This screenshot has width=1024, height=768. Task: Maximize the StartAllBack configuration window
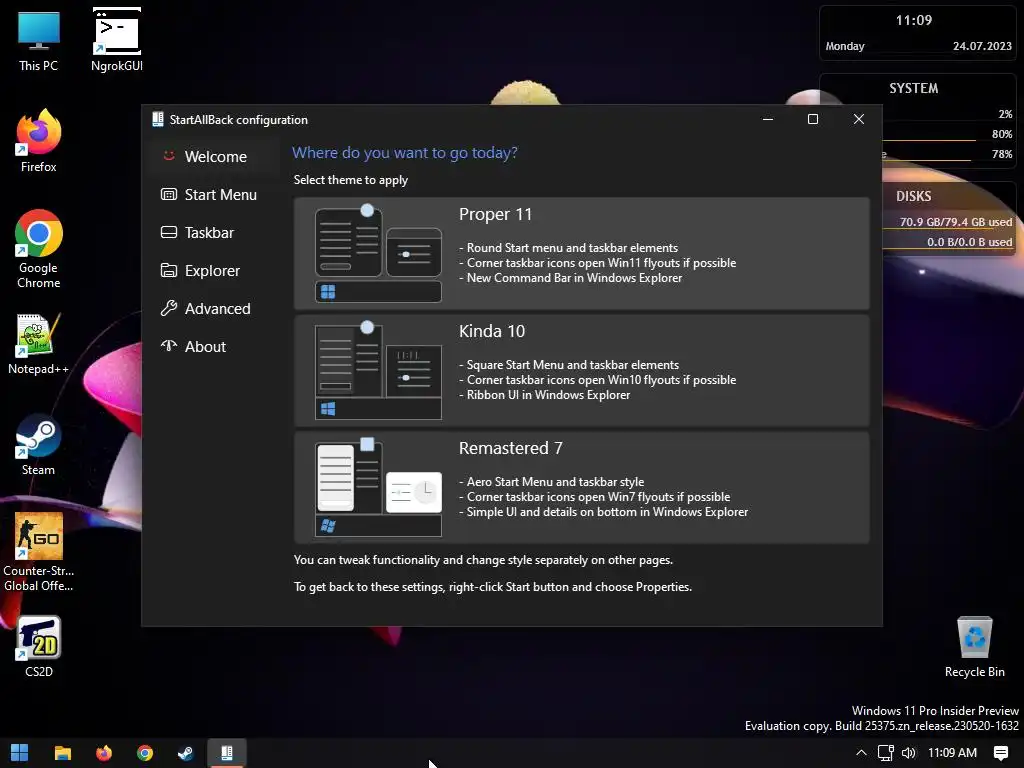tap(813, 119)
